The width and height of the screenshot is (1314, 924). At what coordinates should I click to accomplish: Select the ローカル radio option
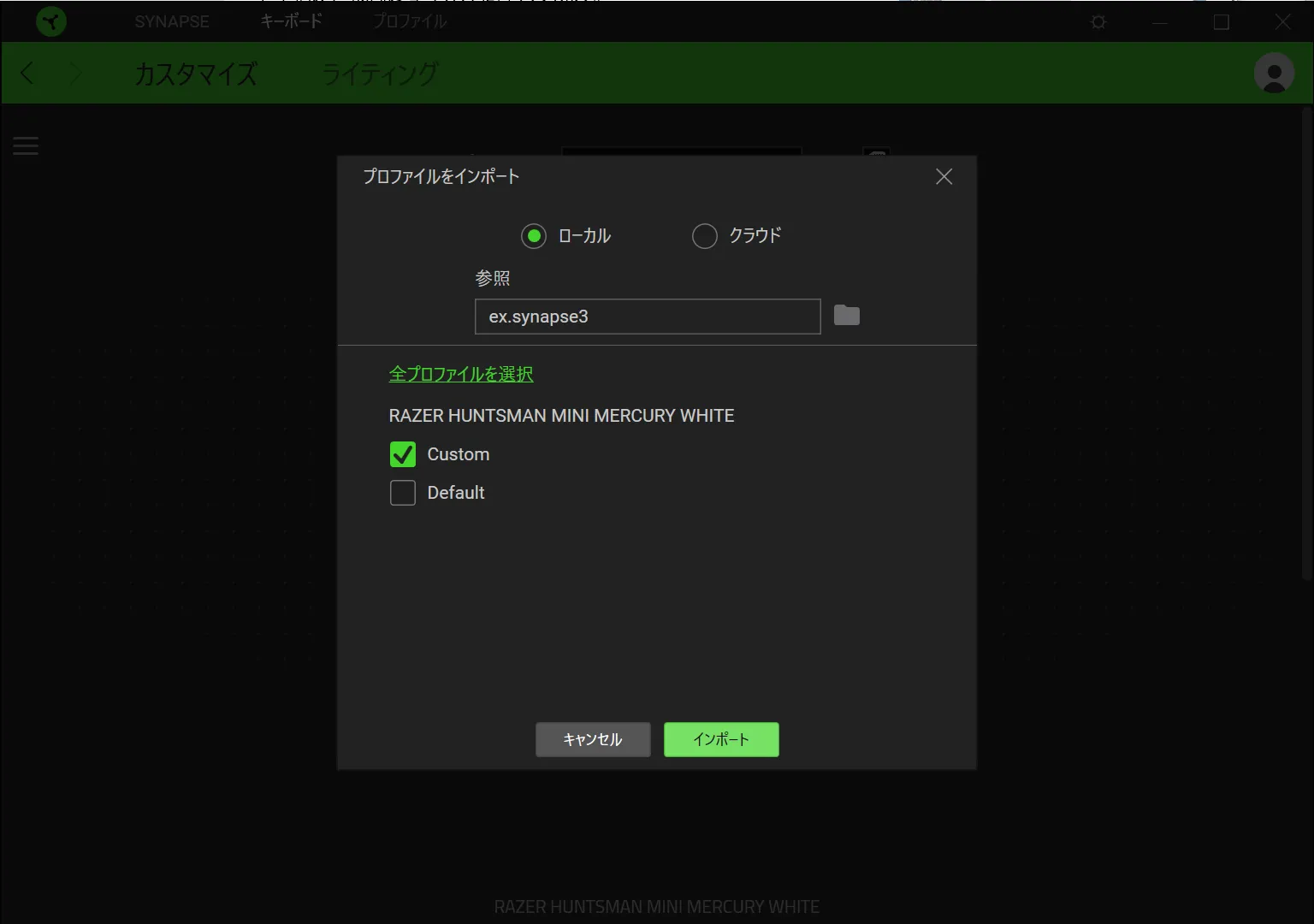coord(534,236)
